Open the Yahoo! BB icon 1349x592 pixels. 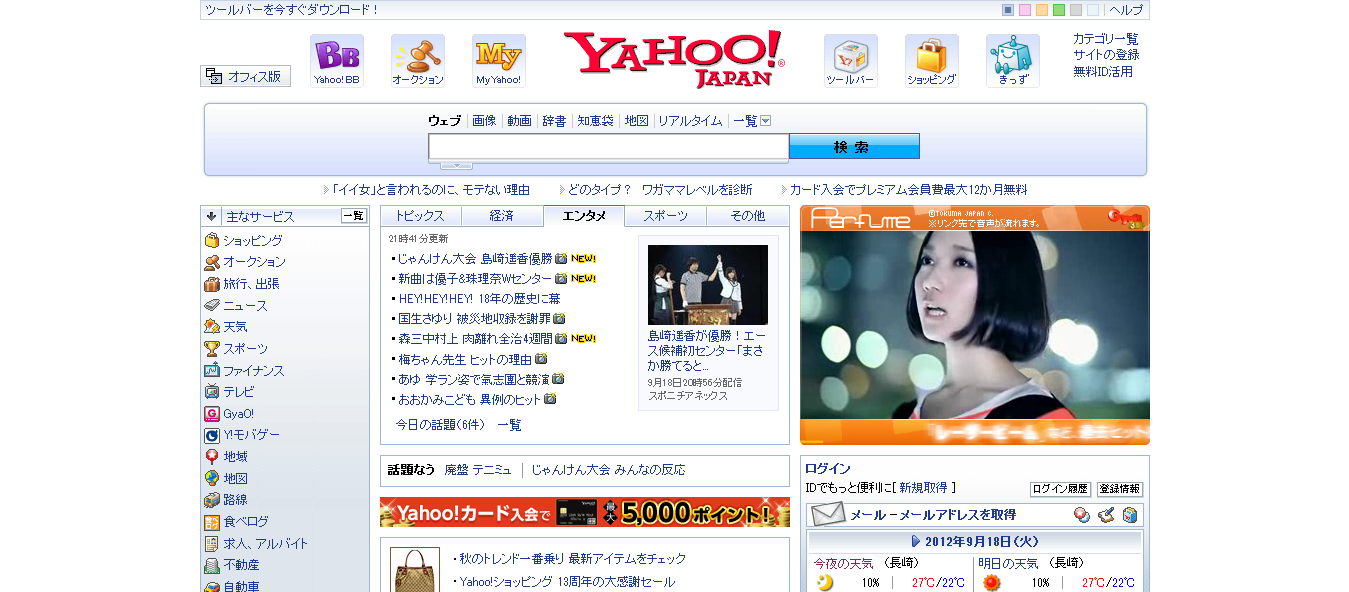pos(337,61)
